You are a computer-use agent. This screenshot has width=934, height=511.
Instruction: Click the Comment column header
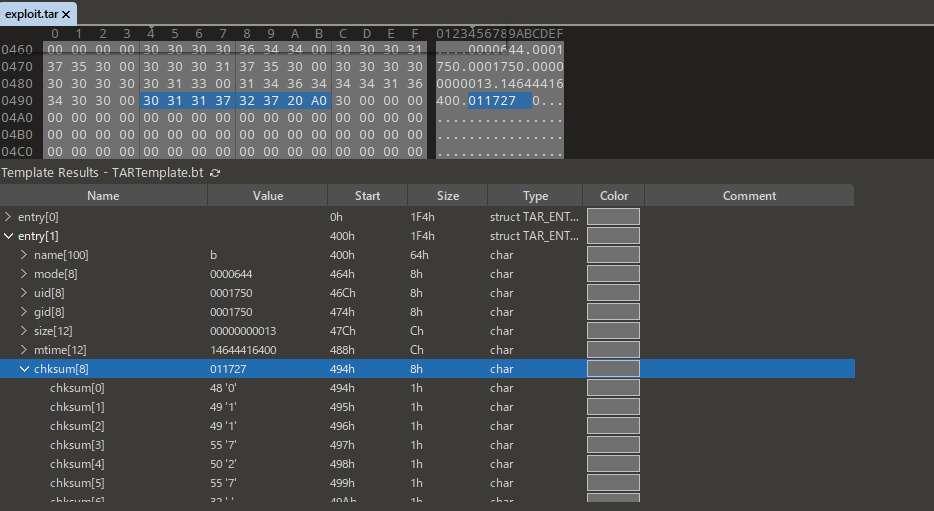pyautogui.click(x=749, y=196)
